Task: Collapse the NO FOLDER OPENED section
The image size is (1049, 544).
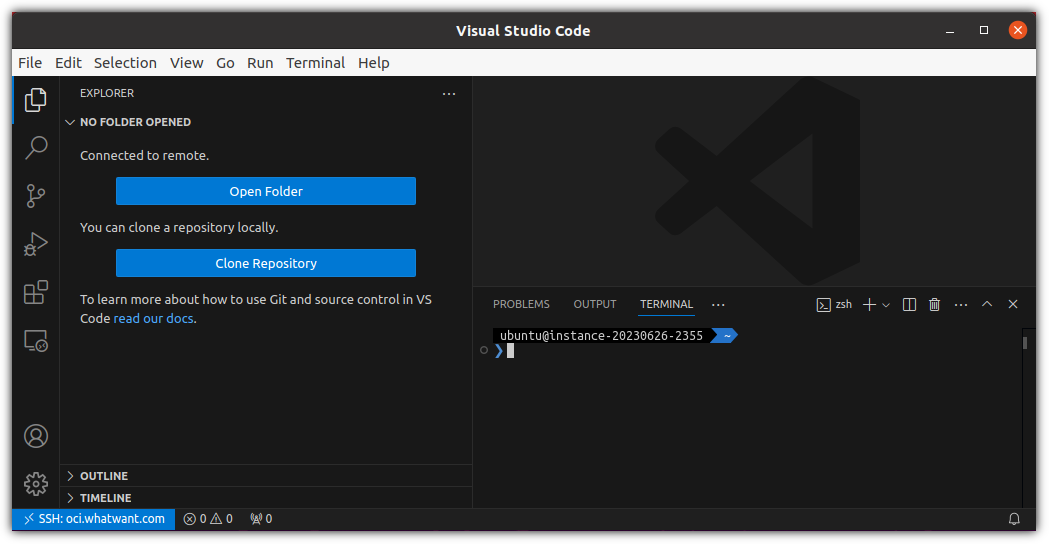Action: click(x=266, y=122)
